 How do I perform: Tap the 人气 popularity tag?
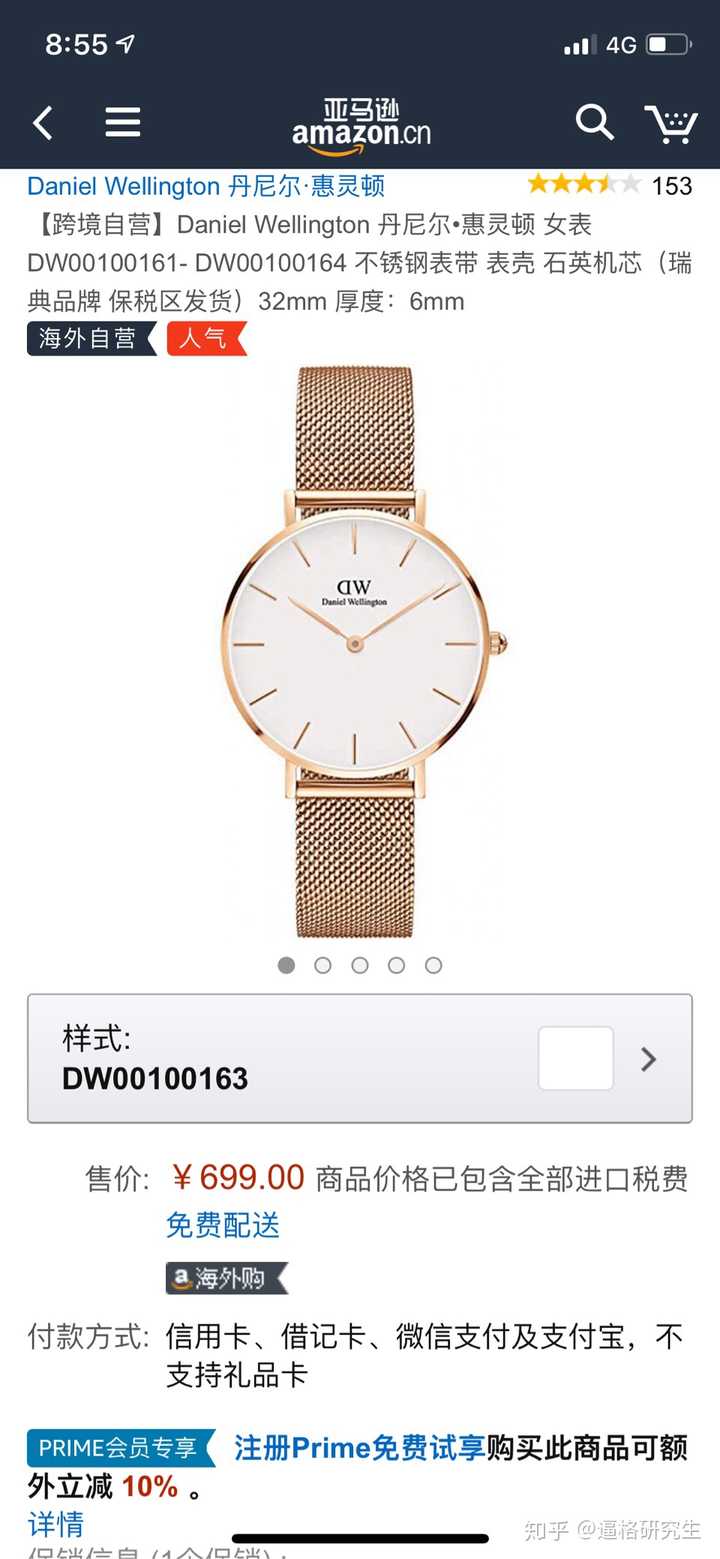[205, 339]
